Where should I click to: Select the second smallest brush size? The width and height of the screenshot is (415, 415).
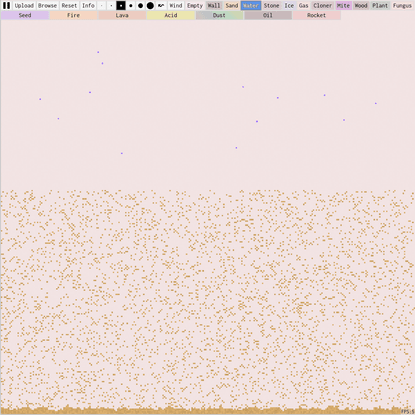click(x=111, y=5)
